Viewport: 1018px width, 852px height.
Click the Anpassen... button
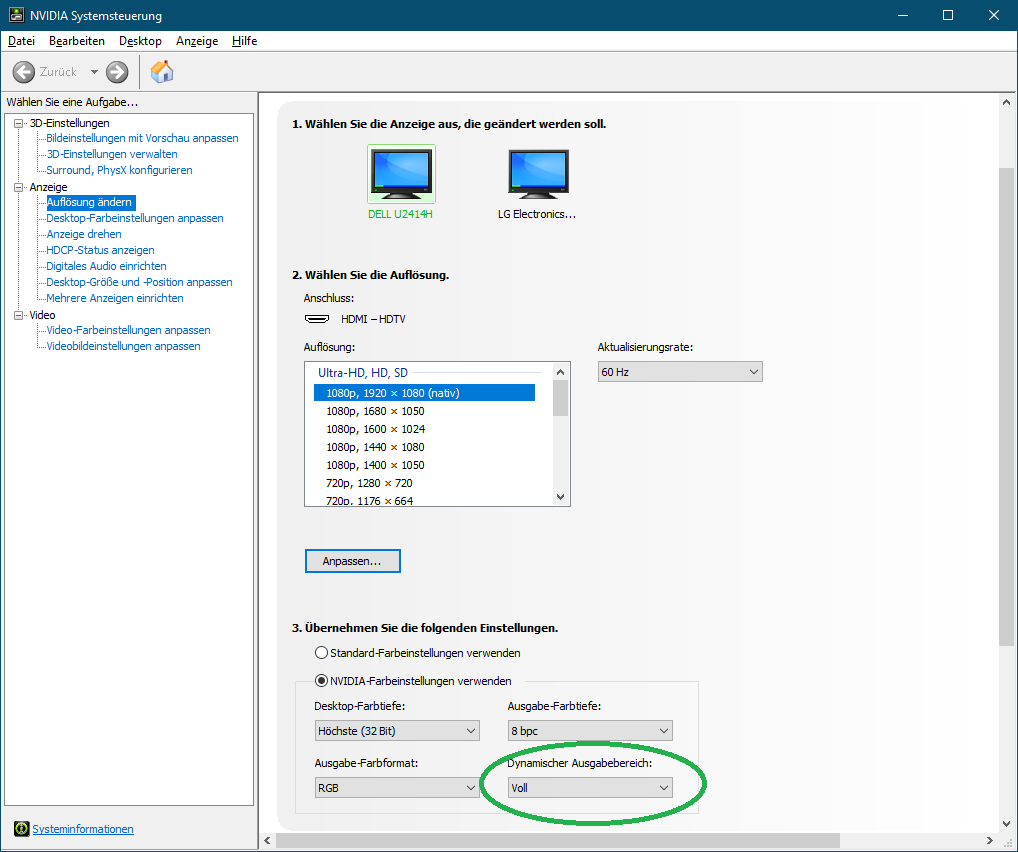click(353, 561)
